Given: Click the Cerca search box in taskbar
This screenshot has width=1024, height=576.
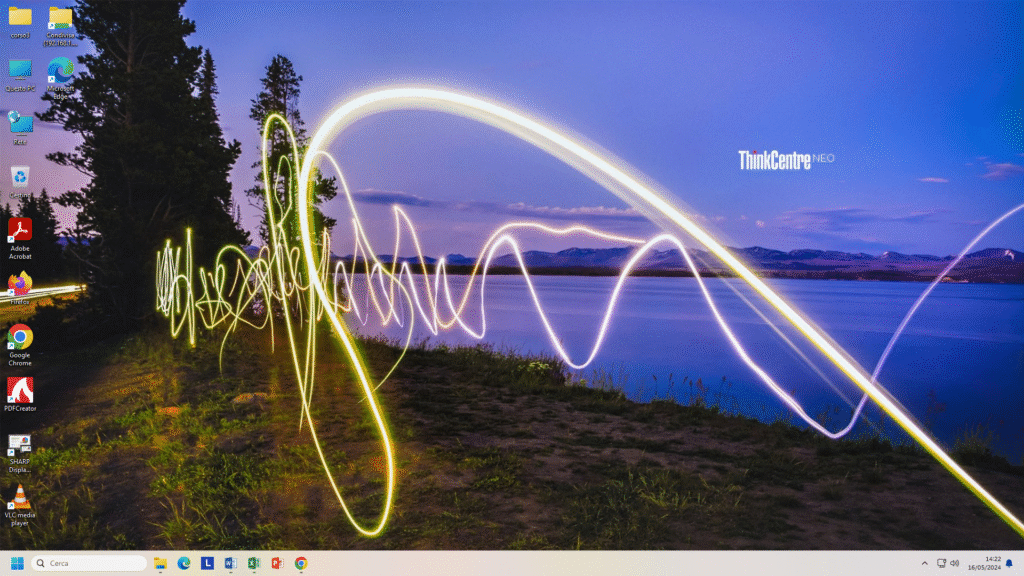Looking at the screenshot, I should [x=89, y=563].
